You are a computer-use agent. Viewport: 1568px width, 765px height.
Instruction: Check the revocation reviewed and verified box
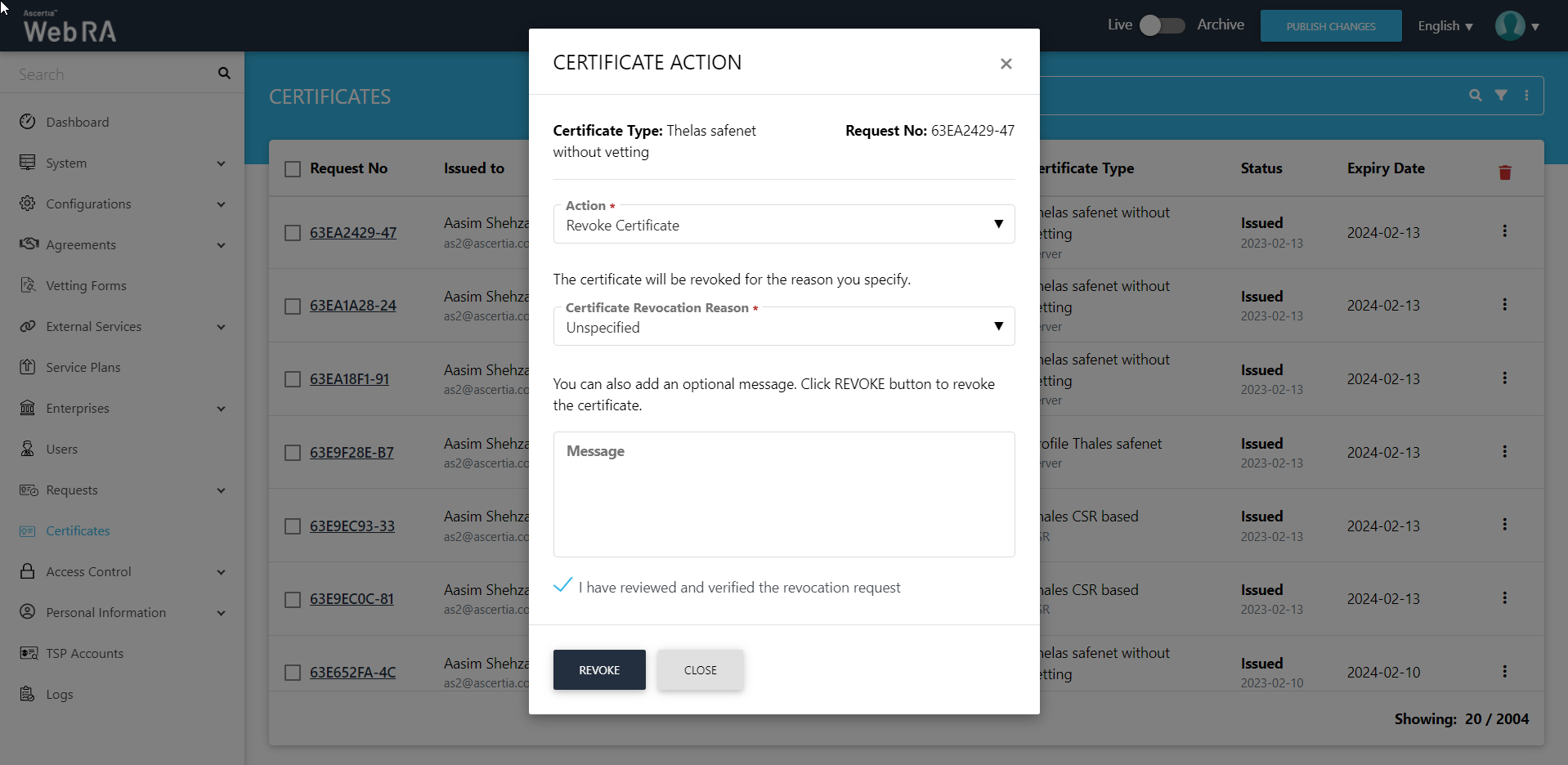[563, 586]
